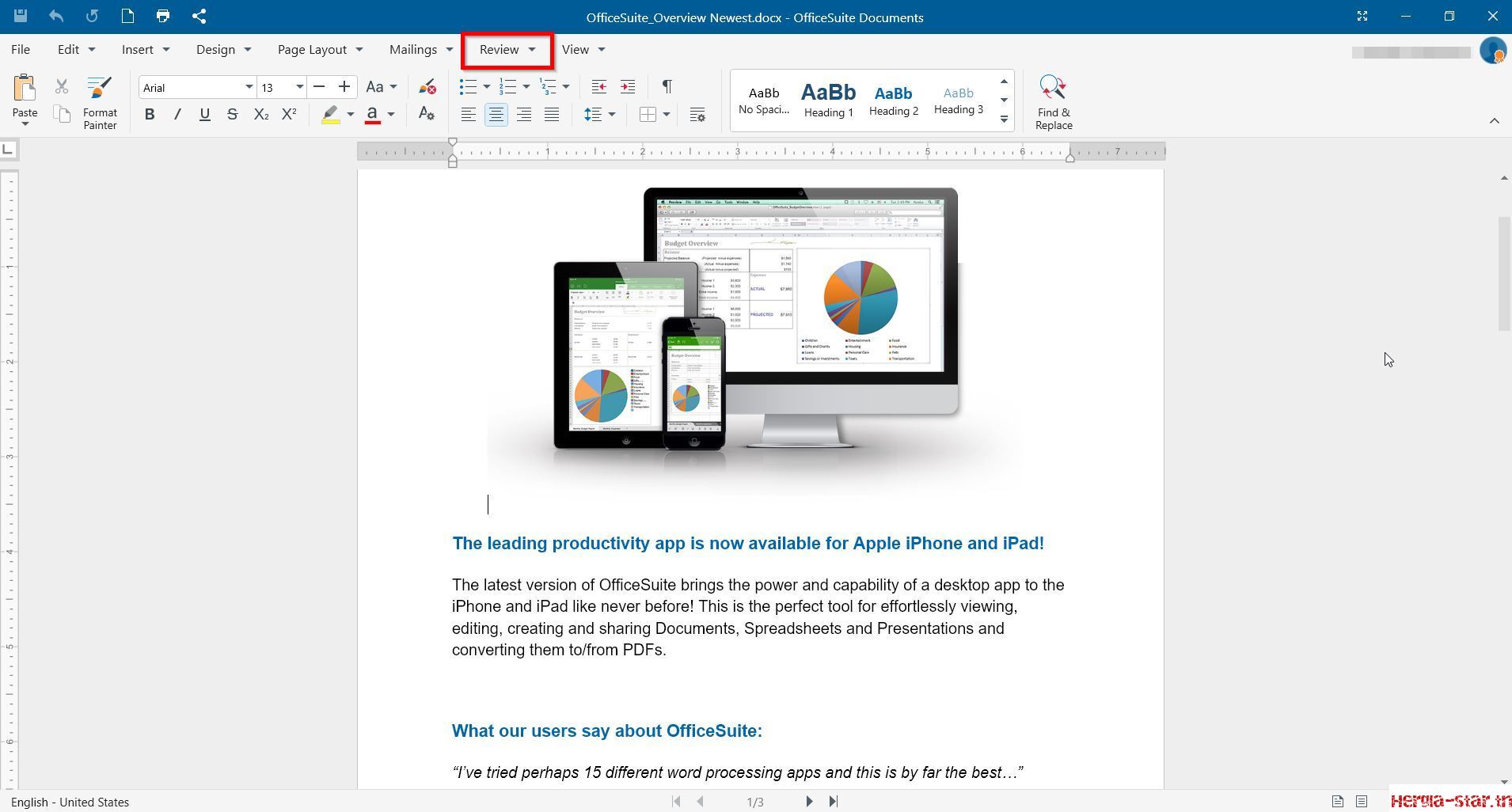This screenshot has height=812, width=1512.
Task: Apply strikethrough formatting
Action: (232, 114)
